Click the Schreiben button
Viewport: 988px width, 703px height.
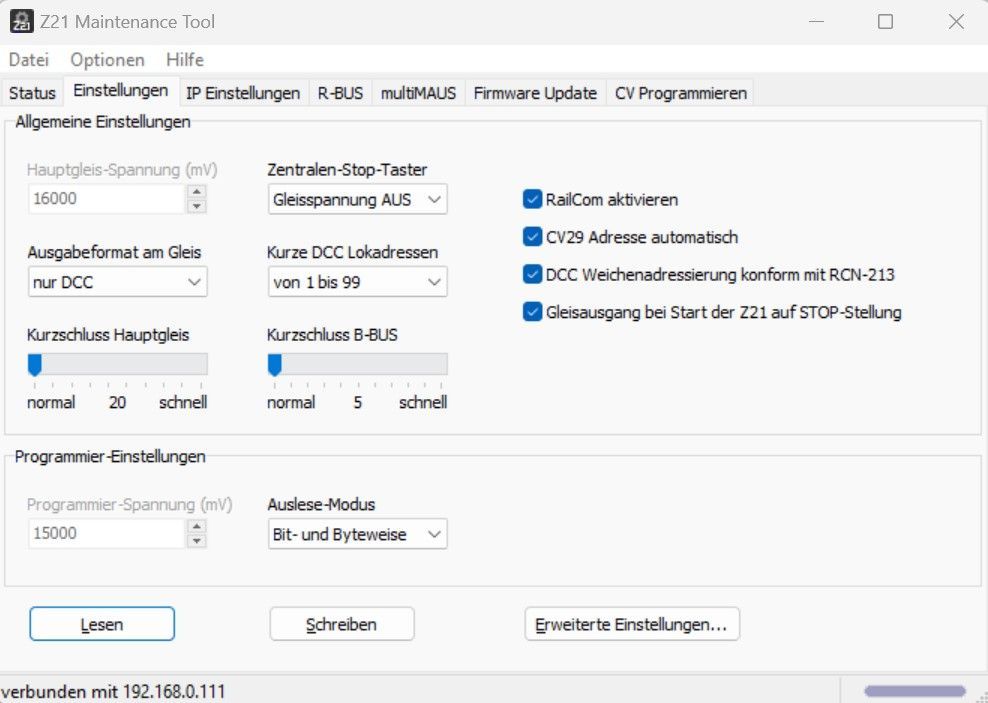click(x=342, y=624)
